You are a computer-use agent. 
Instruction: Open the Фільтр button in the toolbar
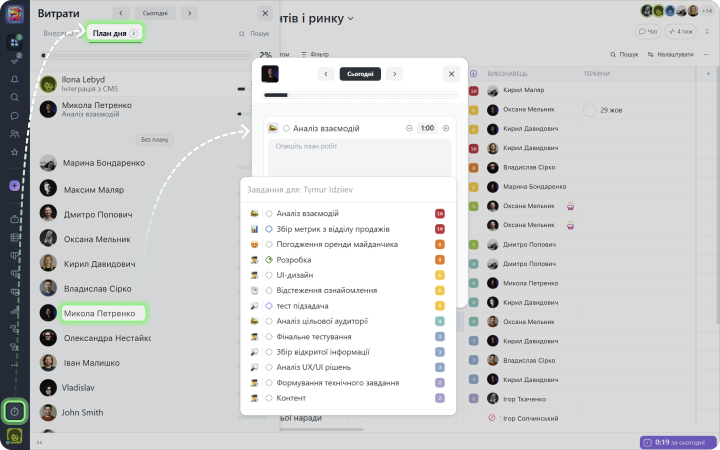pyautogui.click(x=314, y=54)
